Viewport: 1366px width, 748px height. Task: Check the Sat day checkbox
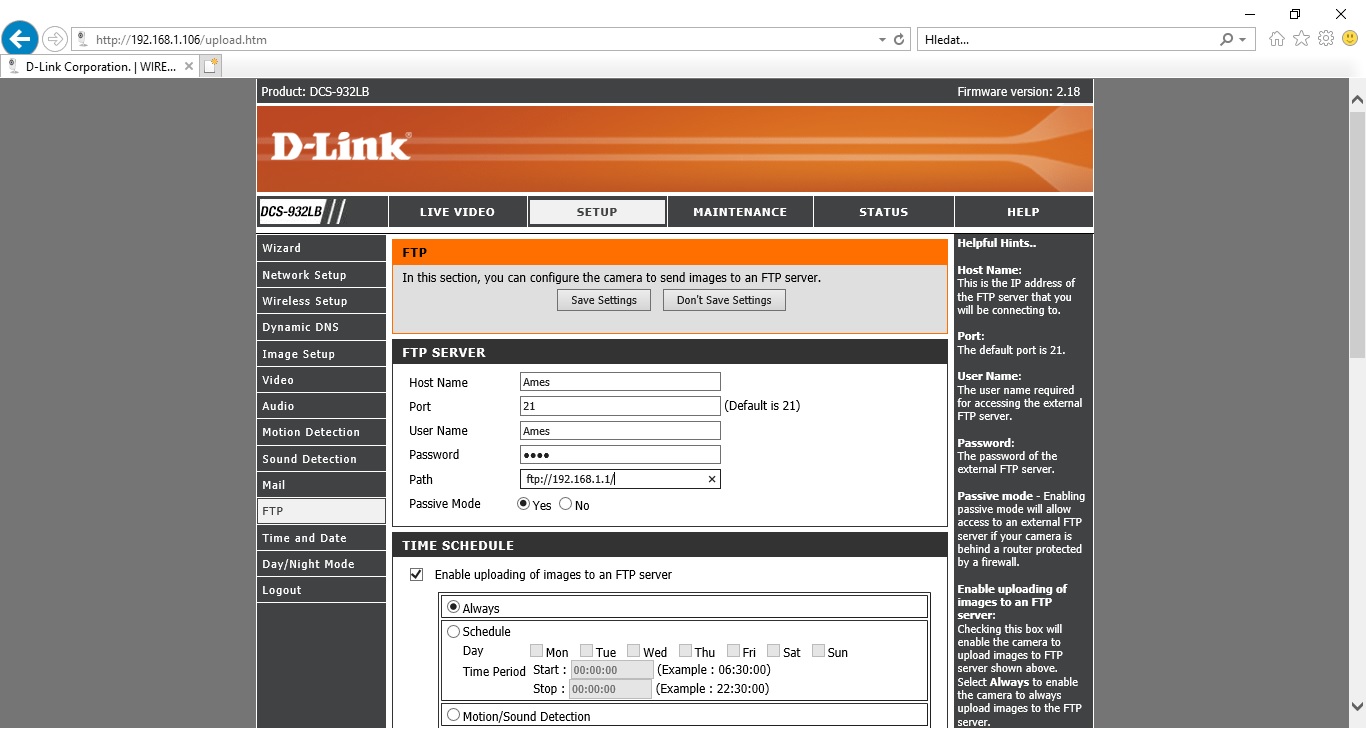point(775,651)
